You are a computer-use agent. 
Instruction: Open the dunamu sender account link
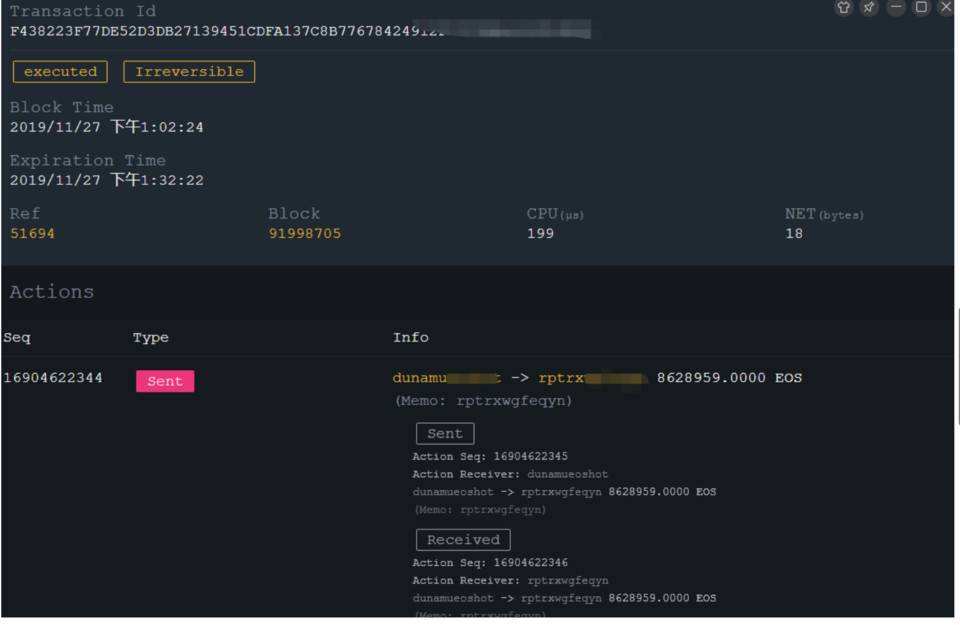(446, 378)
